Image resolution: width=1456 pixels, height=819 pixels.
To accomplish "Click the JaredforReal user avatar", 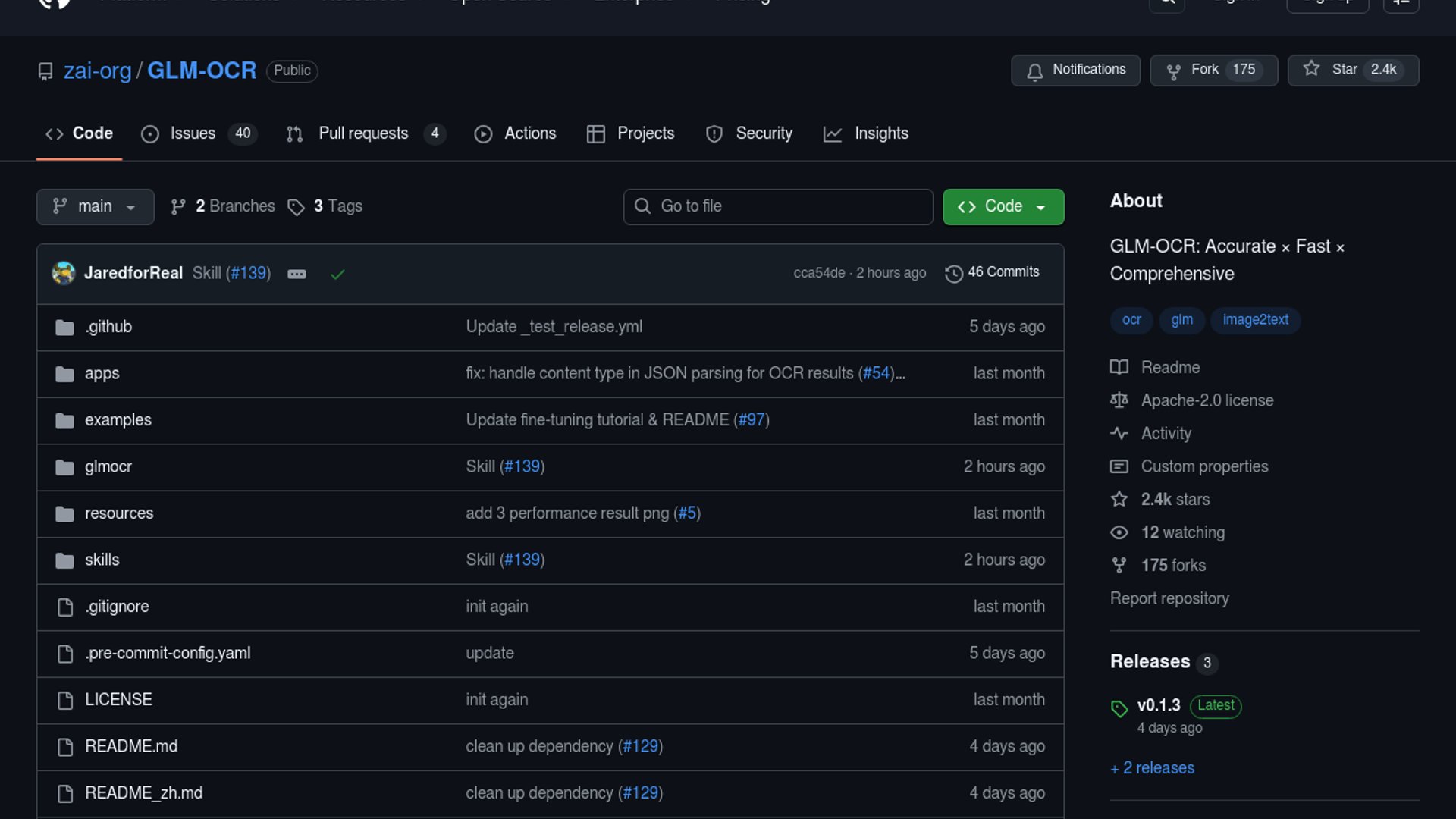I will pos(64,273).
